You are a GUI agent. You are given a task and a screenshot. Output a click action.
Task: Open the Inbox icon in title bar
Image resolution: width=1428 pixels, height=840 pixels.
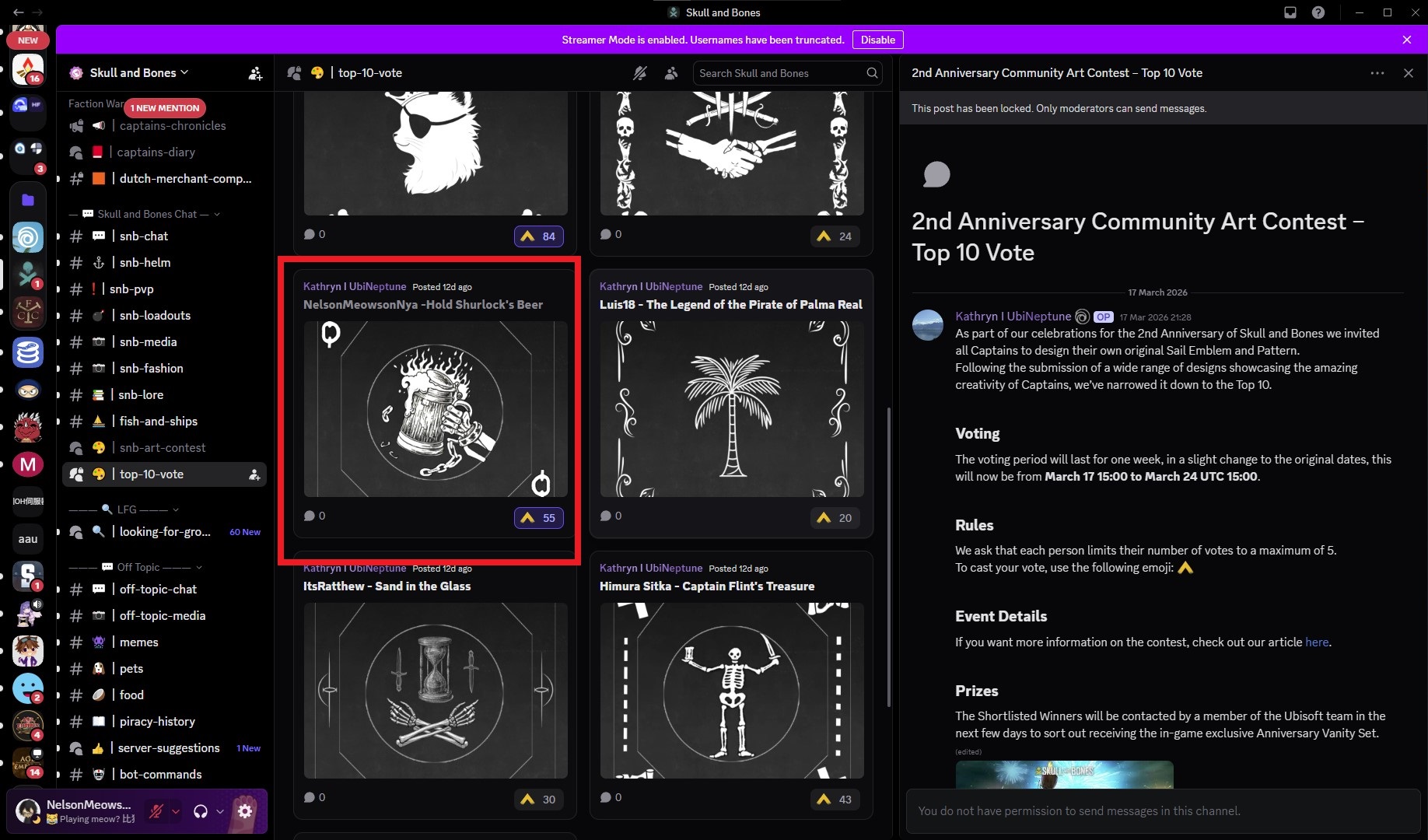(x=1290, y=12)
